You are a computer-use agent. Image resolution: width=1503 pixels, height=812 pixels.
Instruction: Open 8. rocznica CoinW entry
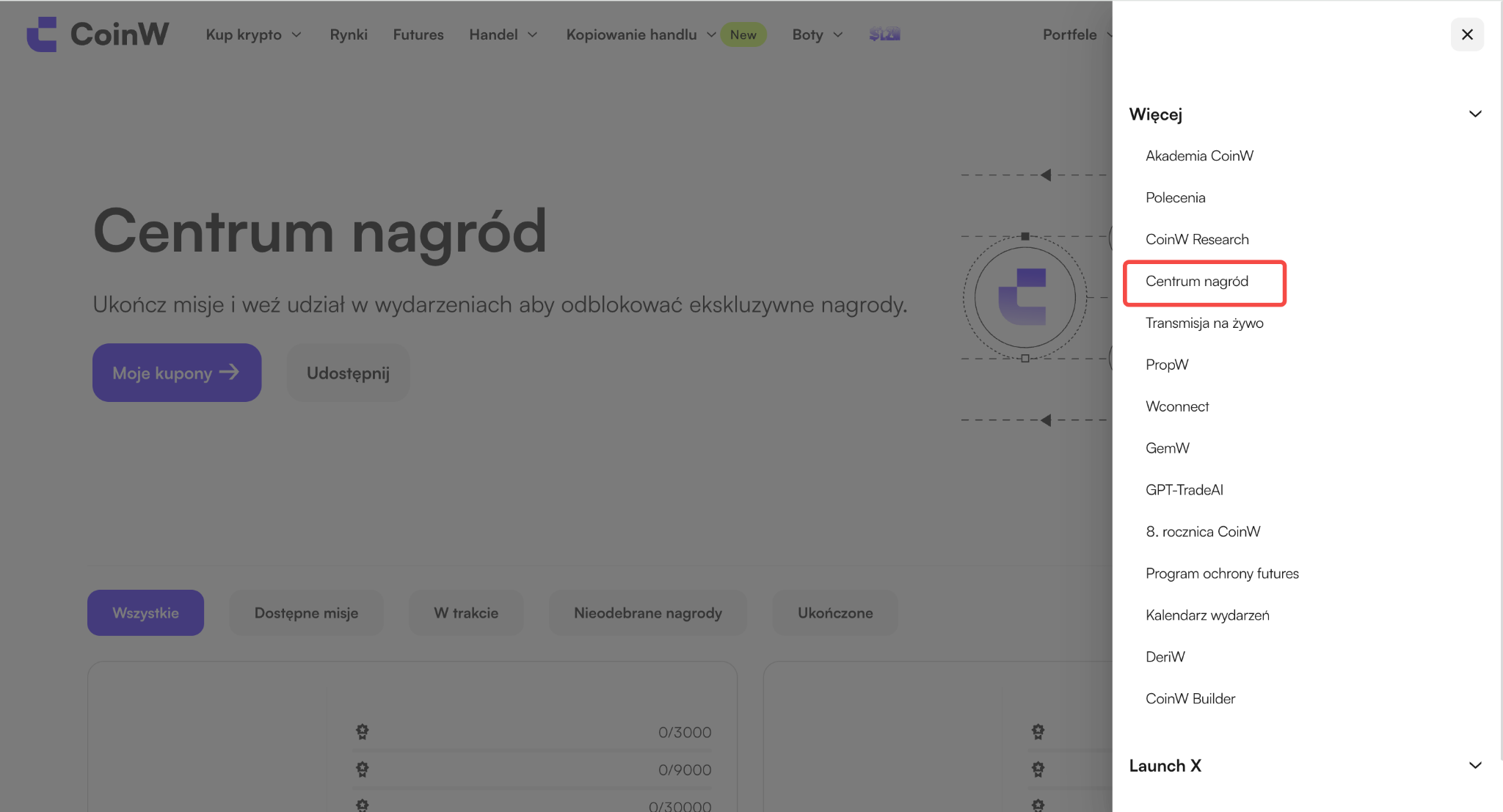coord(1203,532)
